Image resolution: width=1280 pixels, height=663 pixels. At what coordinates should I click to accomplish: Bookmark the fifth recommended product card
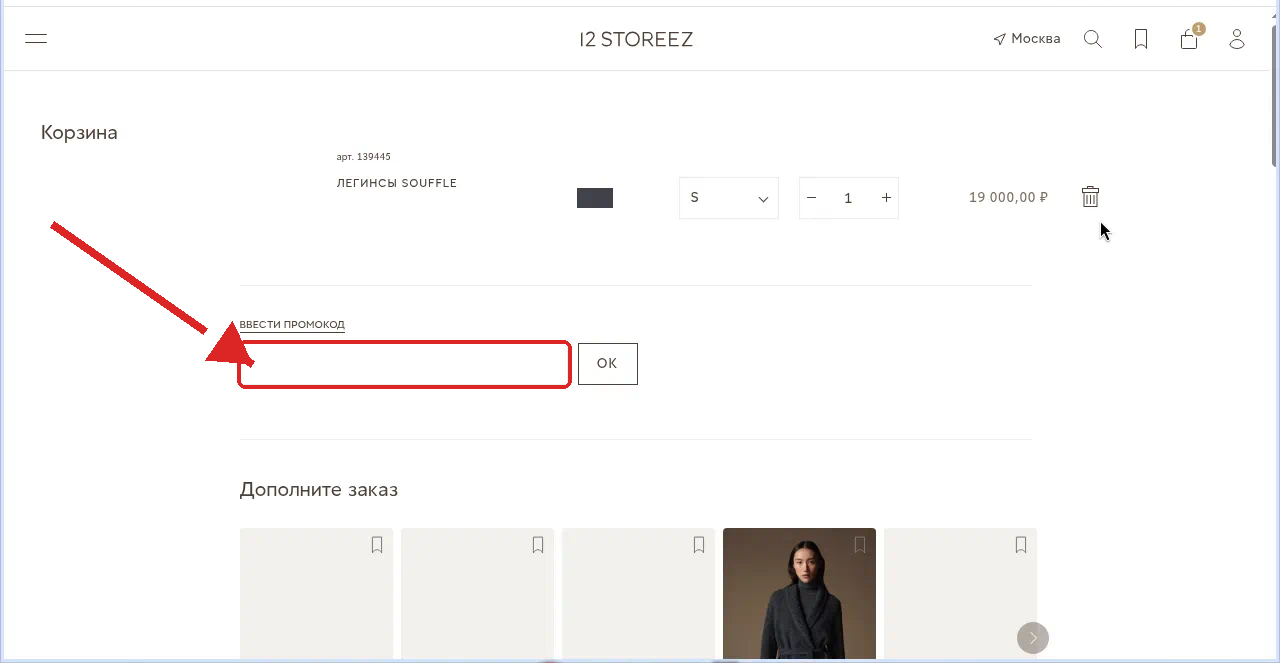(x=1021, y=545)
